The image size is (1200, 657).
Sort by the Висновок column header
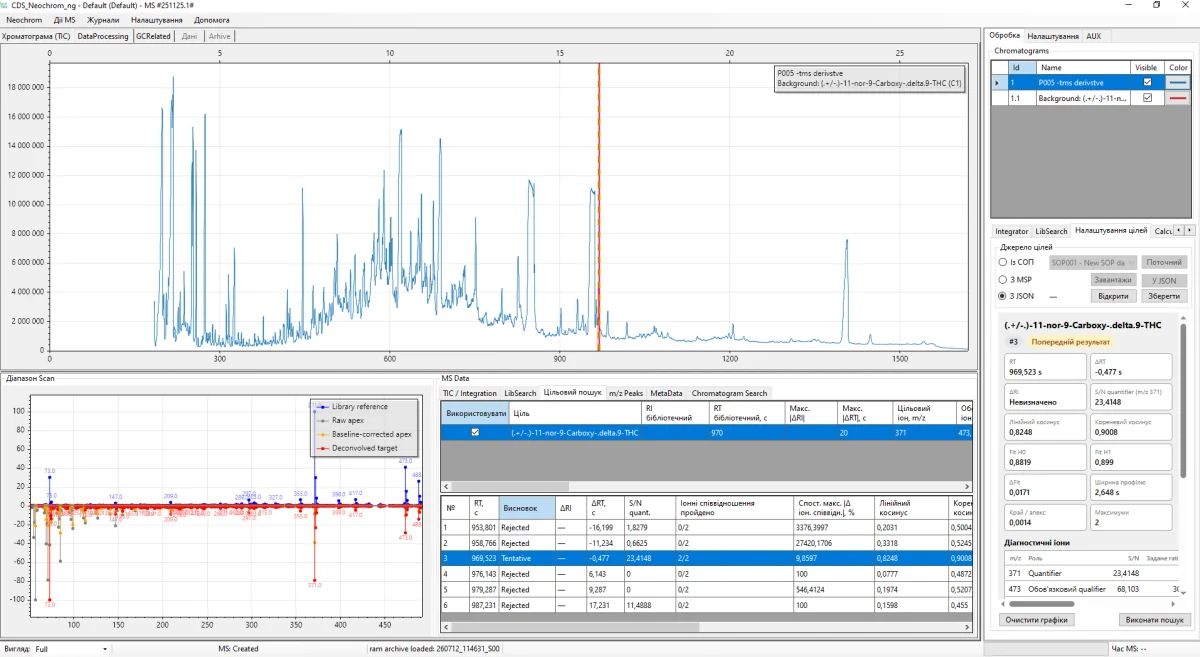(527, 507)
